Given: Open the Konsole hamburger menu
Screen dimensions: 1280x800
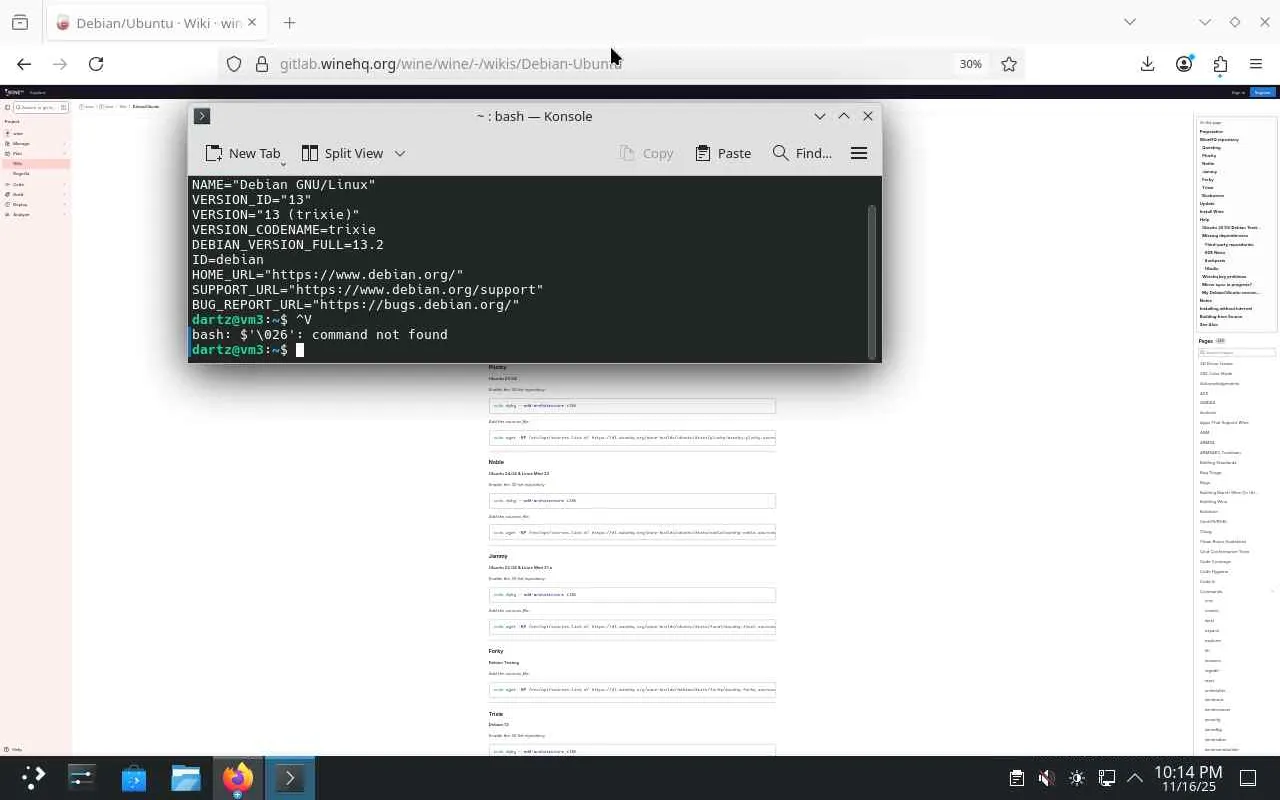Looking at the screenshot, I should tap(858, 153).
